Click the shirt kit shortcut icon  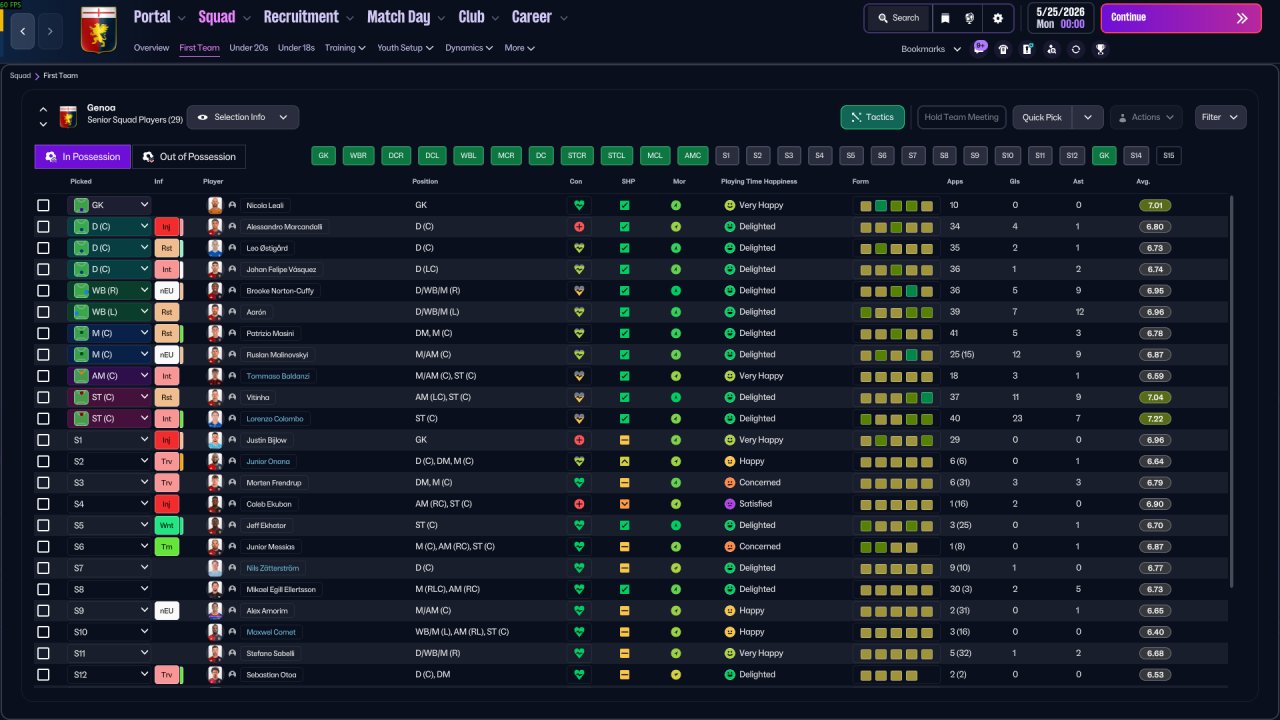click(x=1003, y=49)
